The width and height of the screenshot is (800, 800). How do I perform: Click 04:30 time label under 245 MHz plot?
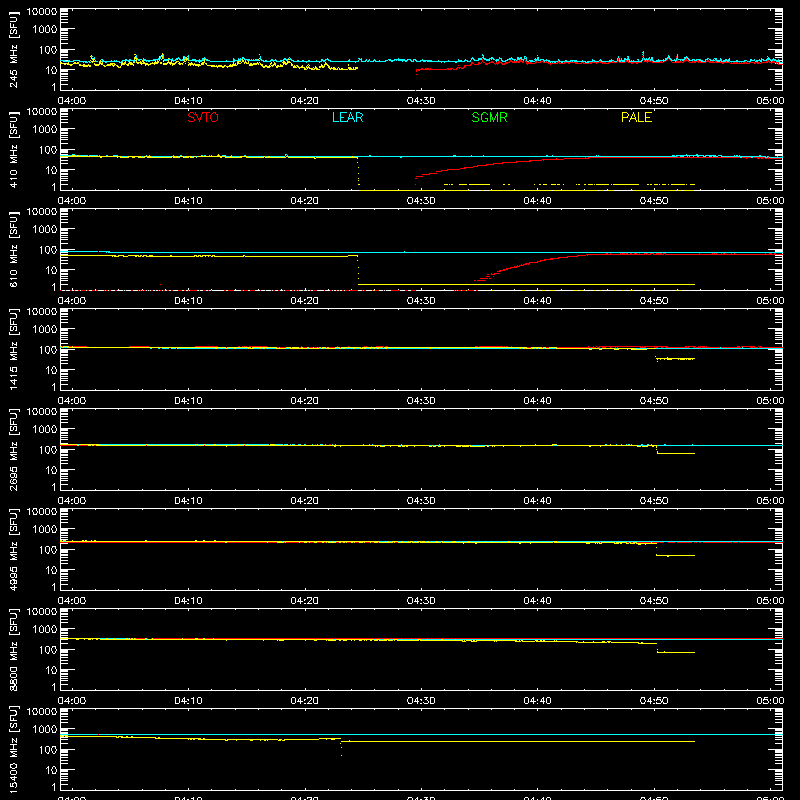(x=421, y=101)
